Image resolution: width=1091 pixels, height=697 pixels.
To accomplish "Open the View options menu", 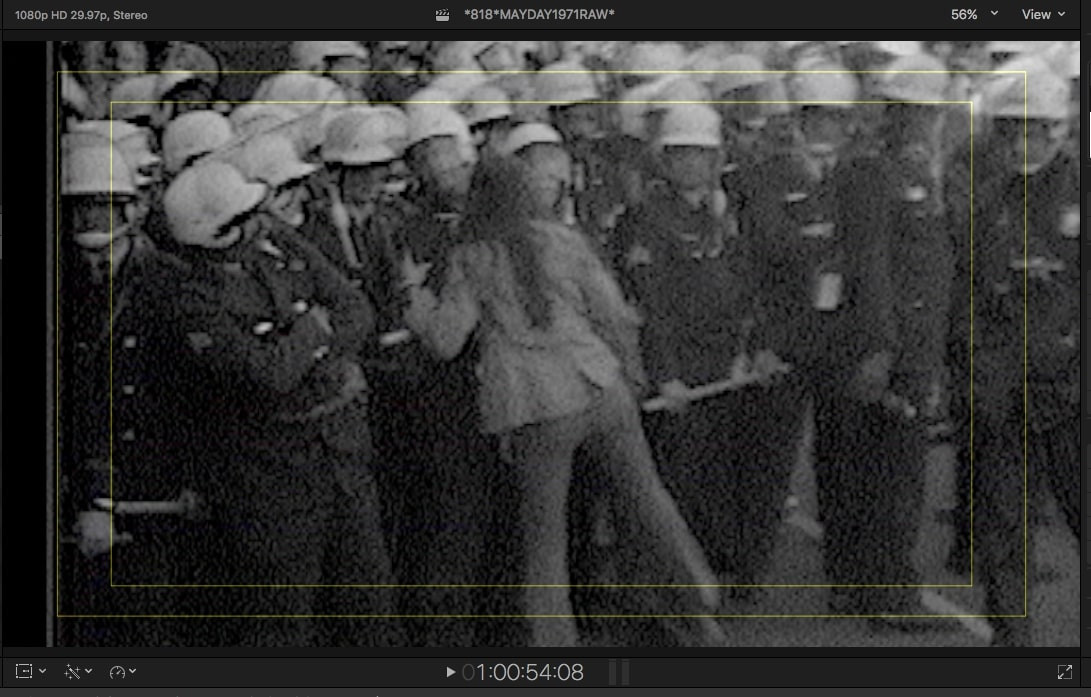I will pyautogui.click(x=1035, y=15).
